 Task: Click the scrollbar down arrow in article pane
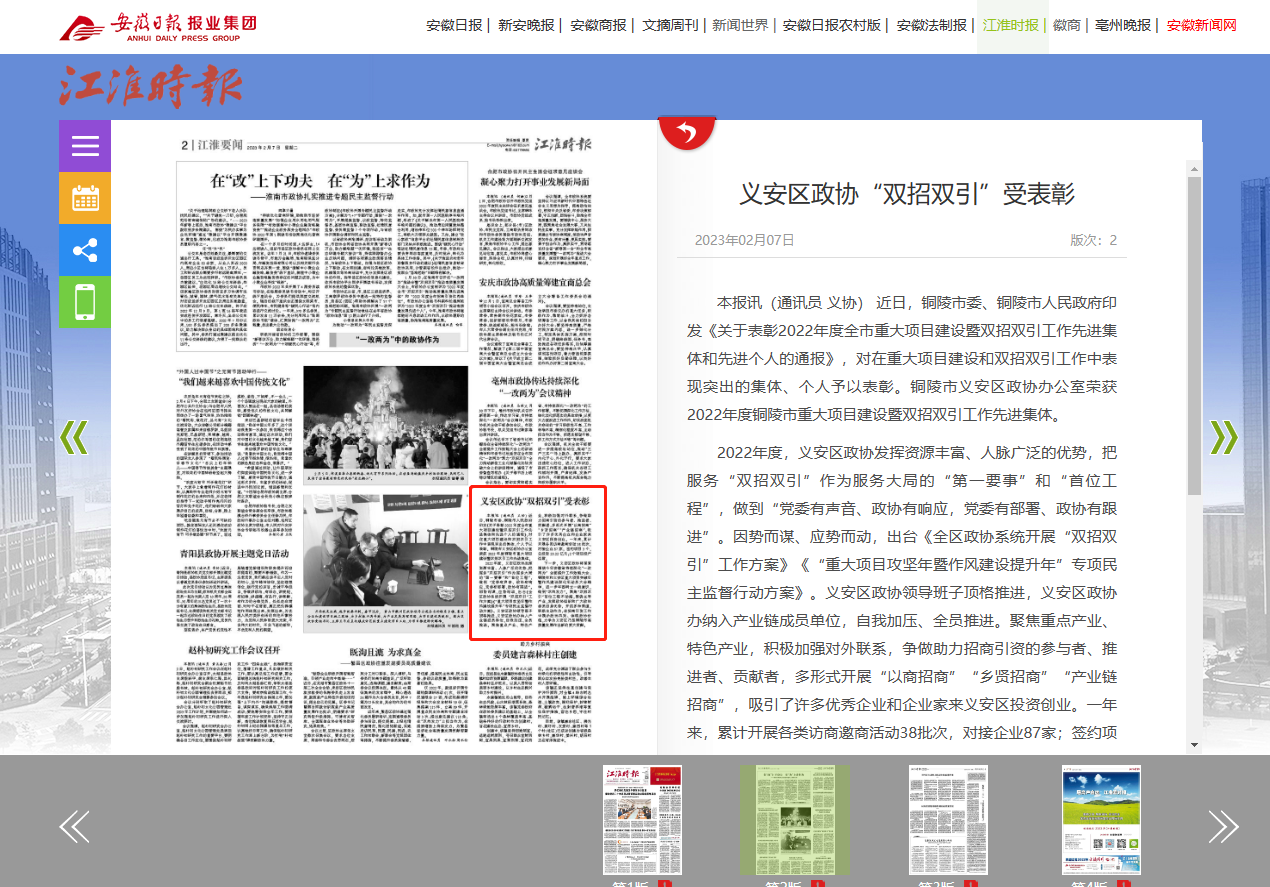[1194, 744]
